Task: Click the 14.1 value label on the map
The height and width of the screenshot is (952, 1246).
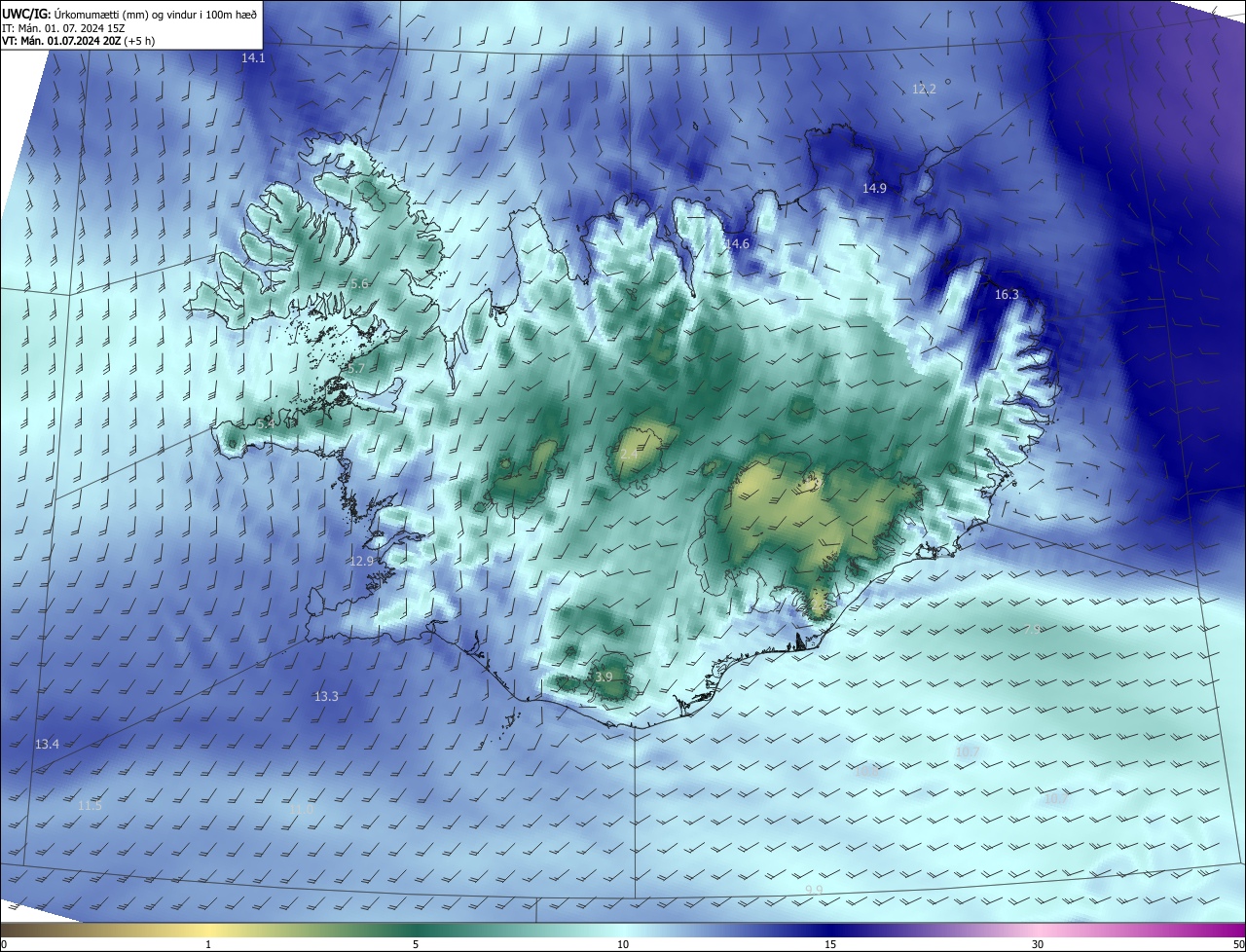Action: click(x=253, y=58)
